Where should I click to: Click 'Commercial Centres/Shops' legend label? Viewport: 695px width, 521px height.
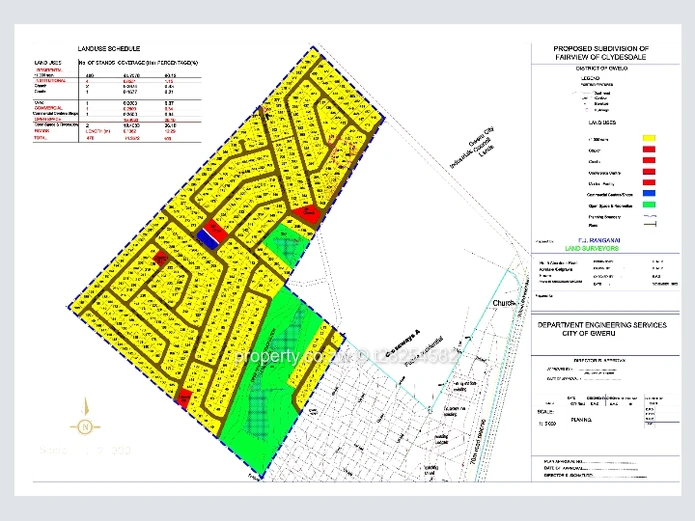(x=610, y=195)
